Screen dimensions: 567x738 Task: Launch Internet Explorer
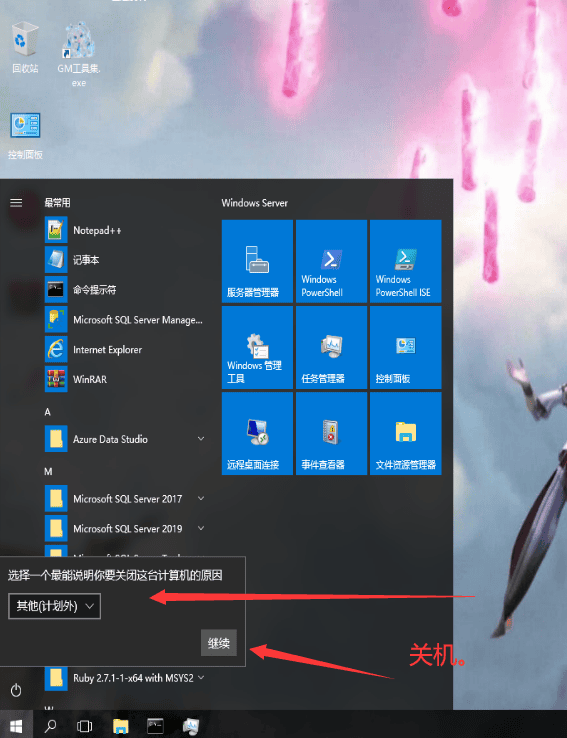pyautogui.click(x=125, y=350)
